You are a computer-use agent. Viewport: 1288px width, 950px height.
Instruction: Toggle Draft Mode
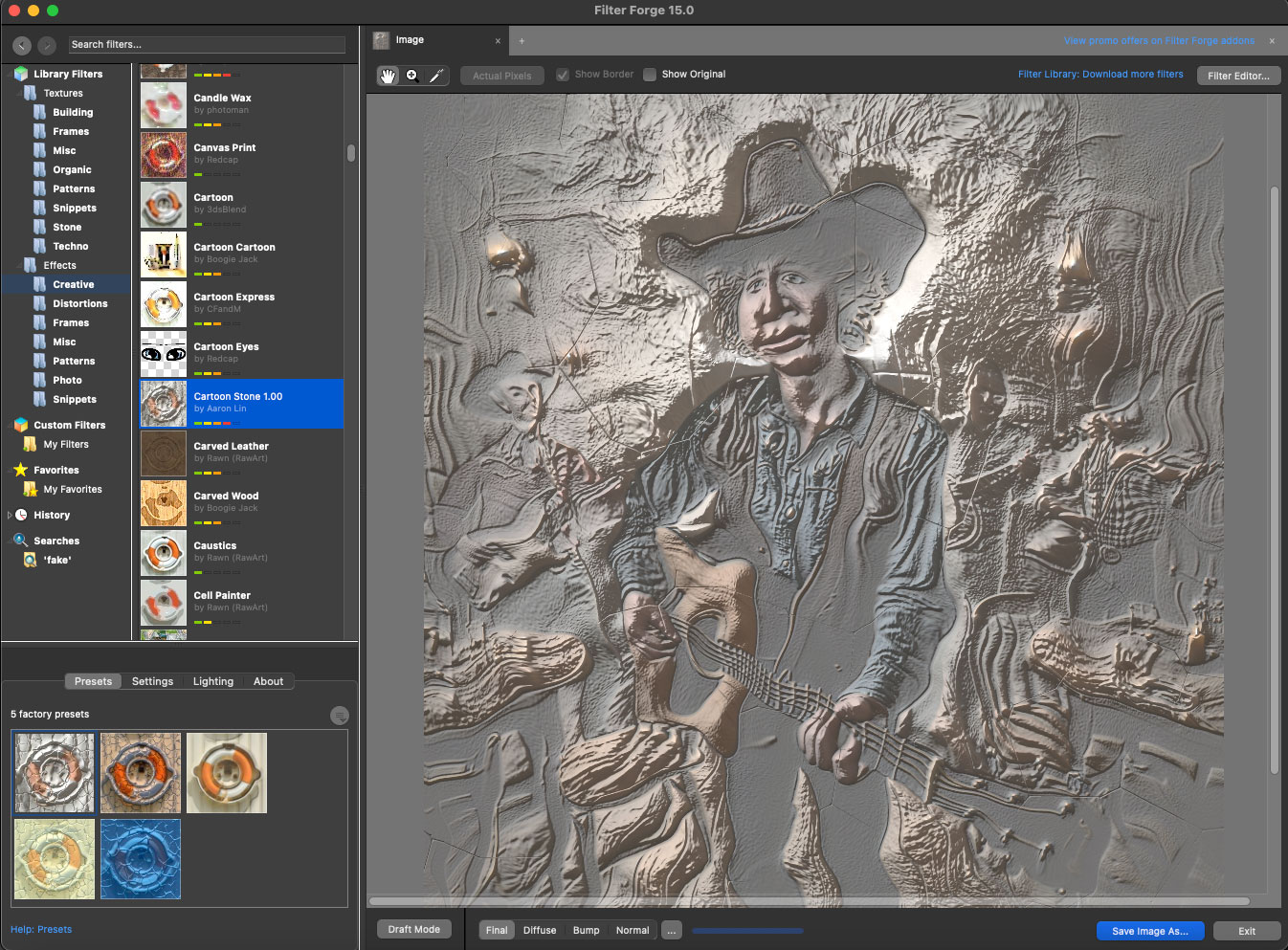pos(413,929)
